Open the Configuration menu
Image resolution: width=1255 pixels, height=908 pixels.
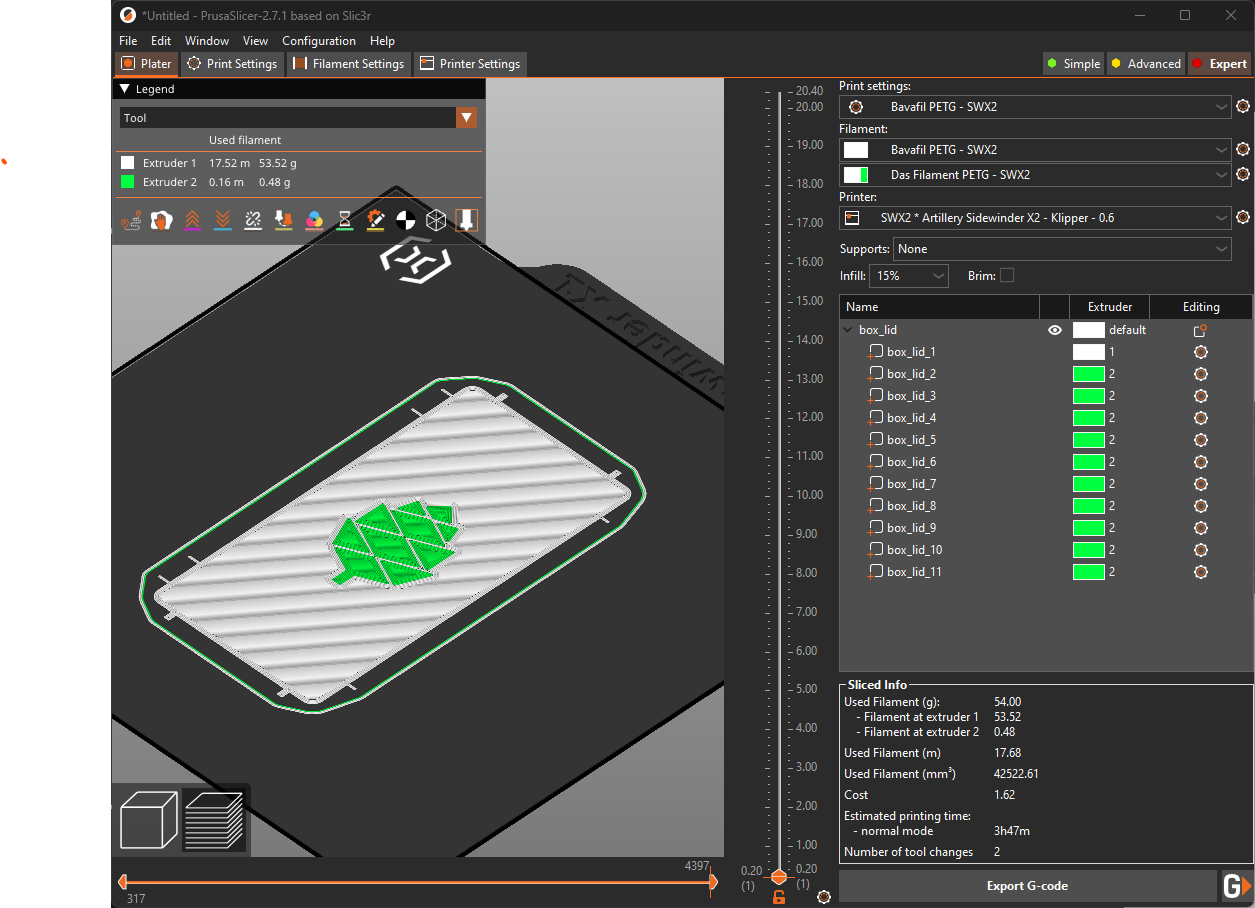pyautogui.click(x=319, y=41)
